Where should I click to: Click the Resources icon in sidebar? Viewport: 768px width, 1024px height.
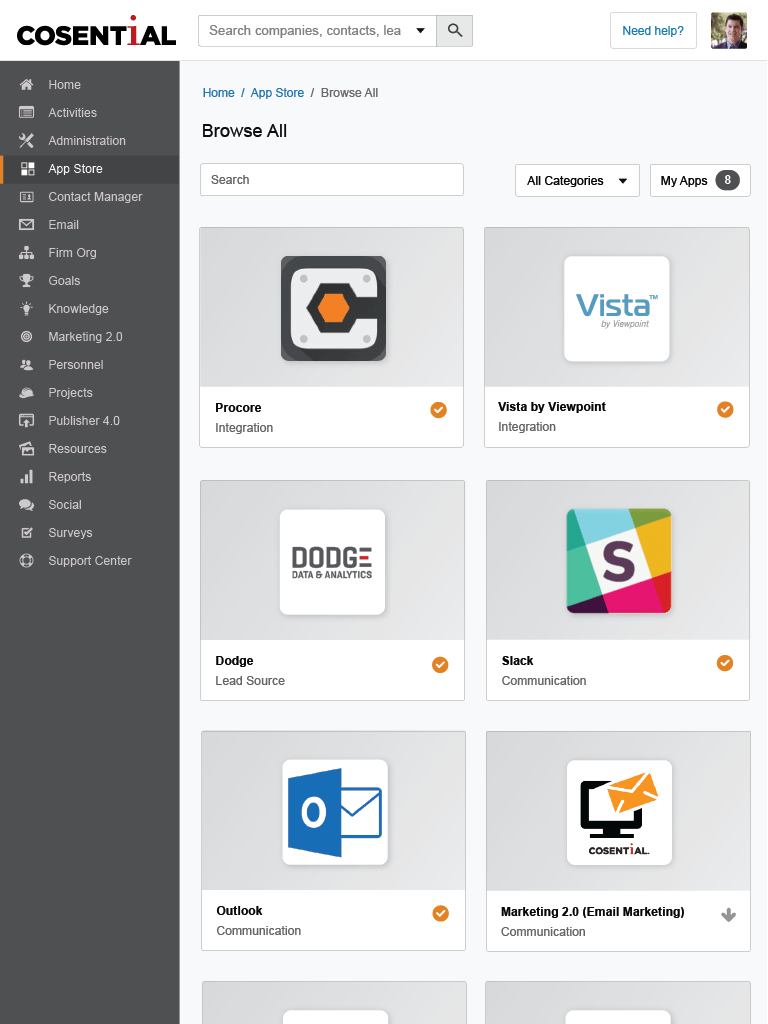pos(26,449)
